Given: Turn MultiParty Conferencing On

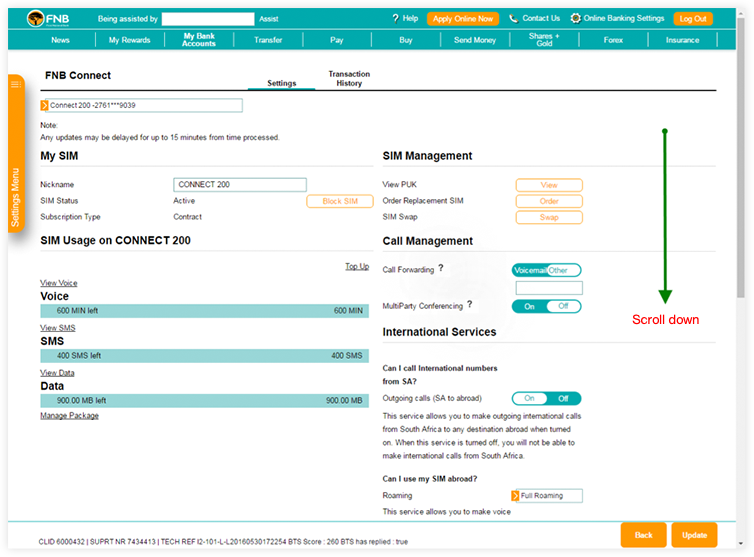Looking at the screenshot, I should coord(529,306).
